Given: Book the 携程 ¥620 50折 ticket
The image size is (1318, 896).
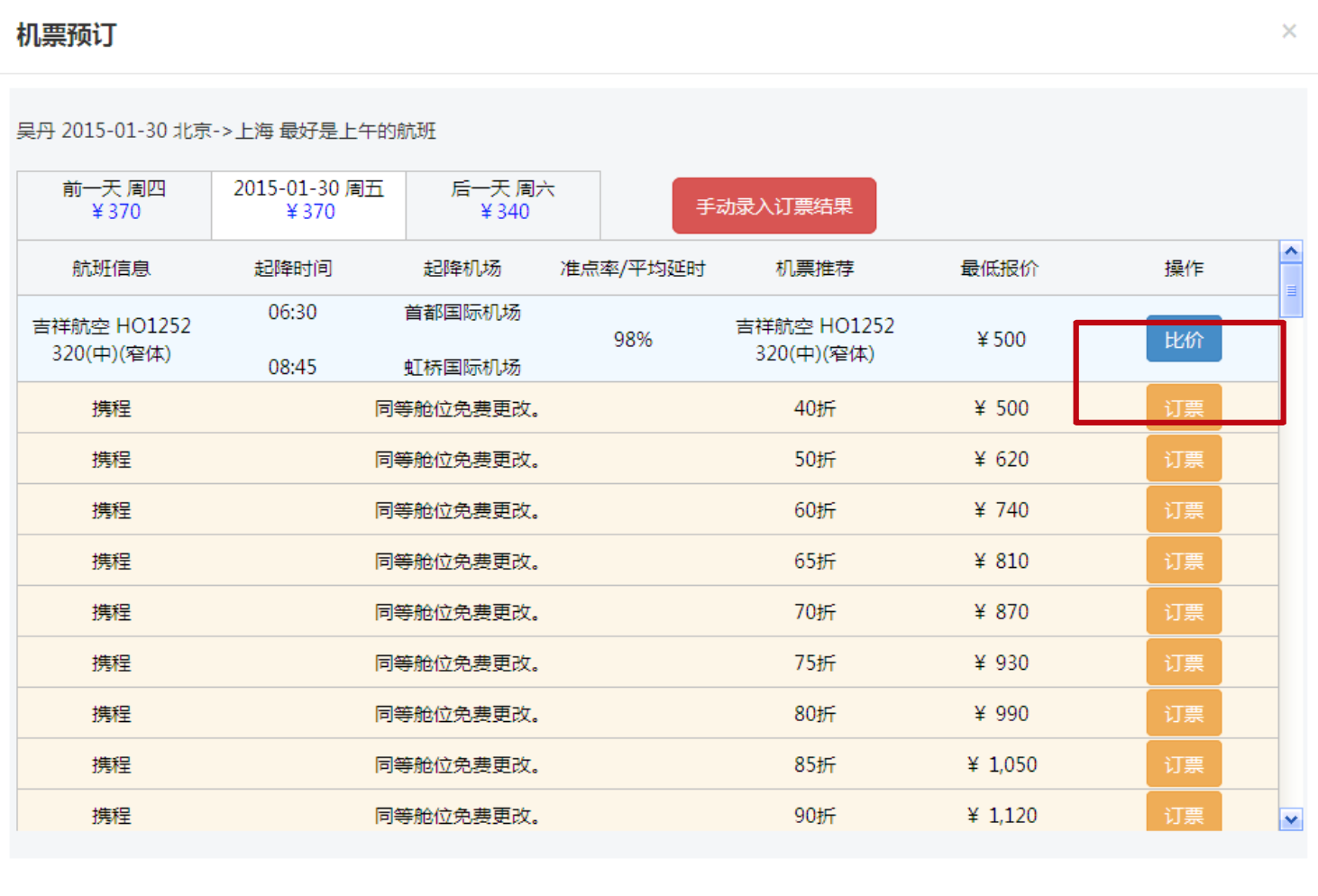Looking at the screenshot, I should point(1184,459).
